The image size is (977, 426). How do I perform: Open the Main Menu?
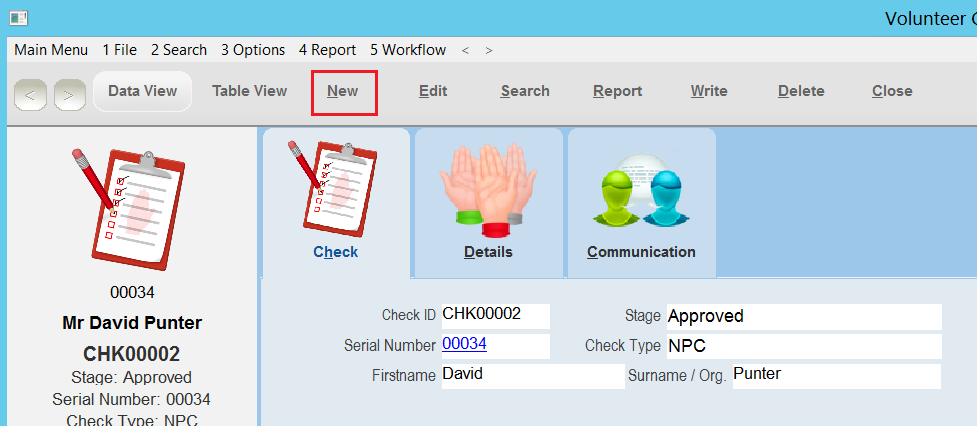(x=51, y=50)
